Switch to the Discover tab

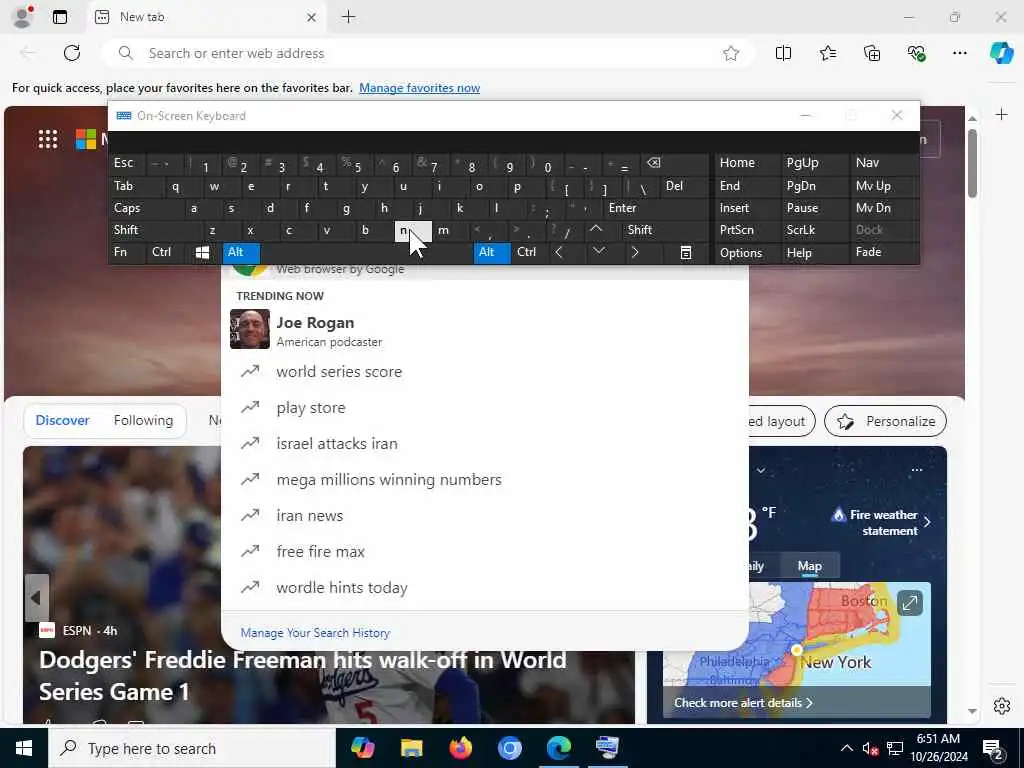62,421
